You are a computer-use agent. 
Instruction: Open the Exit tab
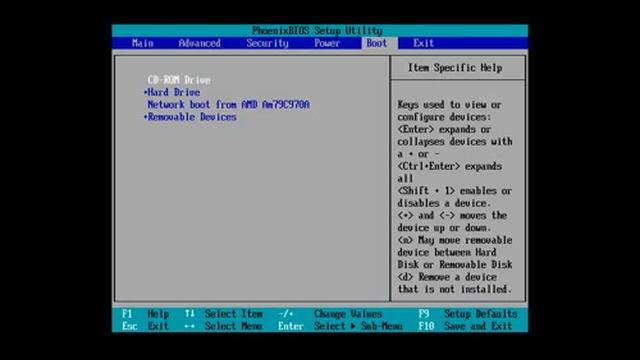(423, 43)
